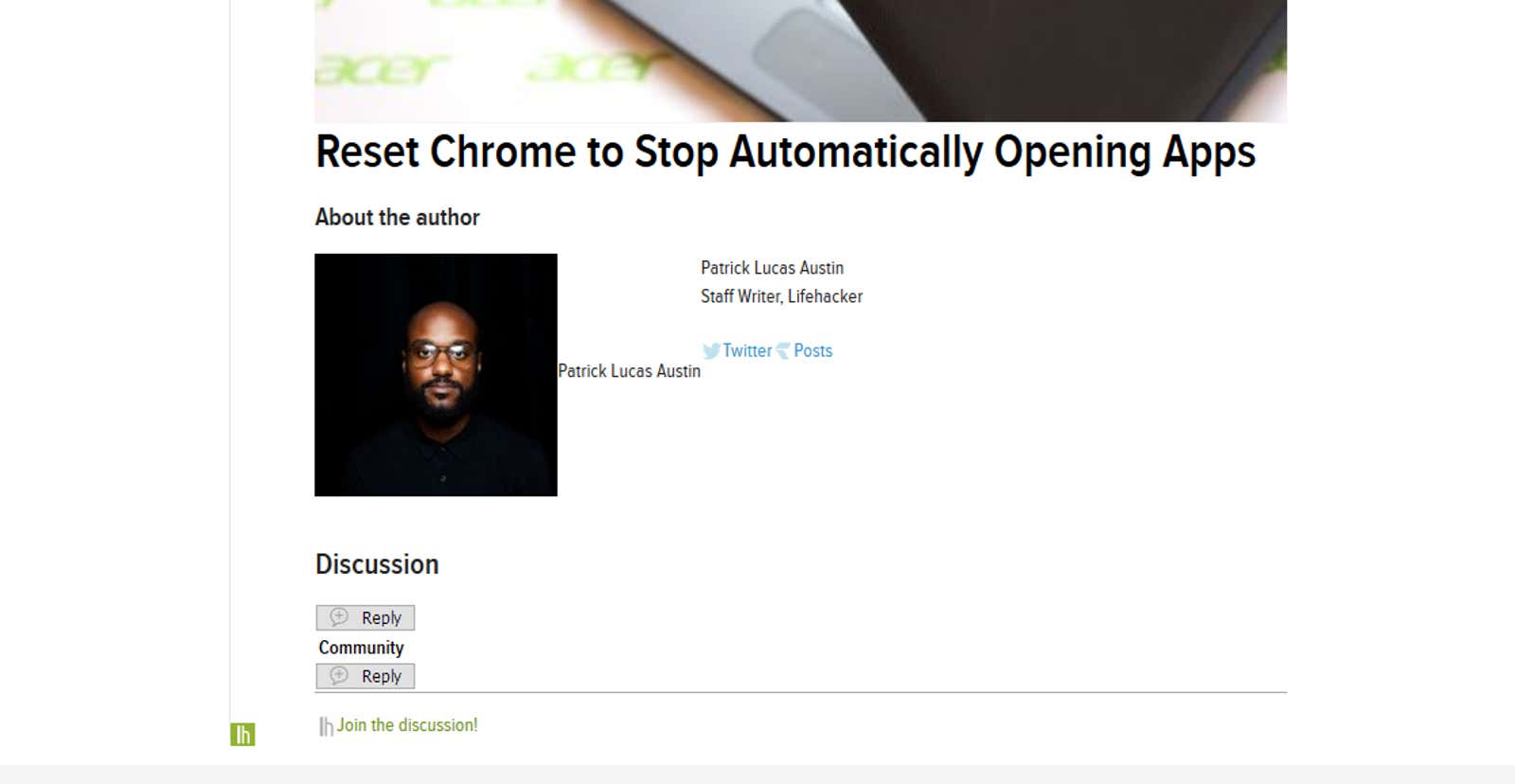This screenshot has height=784, width=1515.
Task: Click the author name above Staff Writer
Action: tap(772, 268)
